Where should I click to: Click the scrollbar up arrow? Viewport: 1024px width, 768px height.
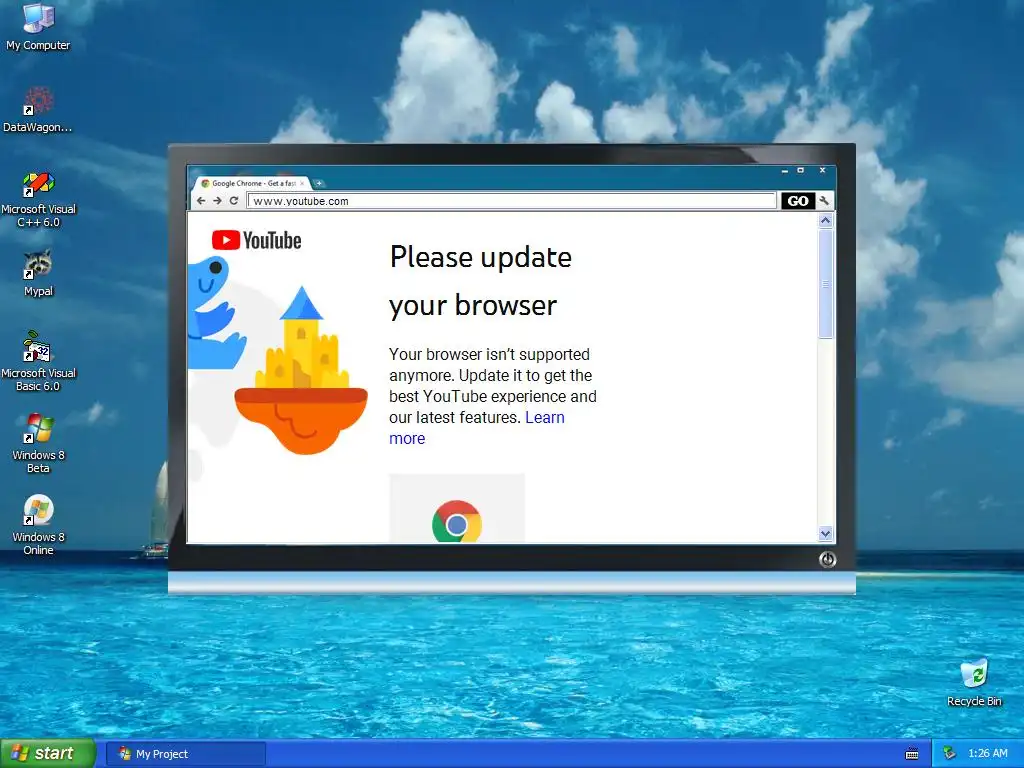tap(825, 221)
